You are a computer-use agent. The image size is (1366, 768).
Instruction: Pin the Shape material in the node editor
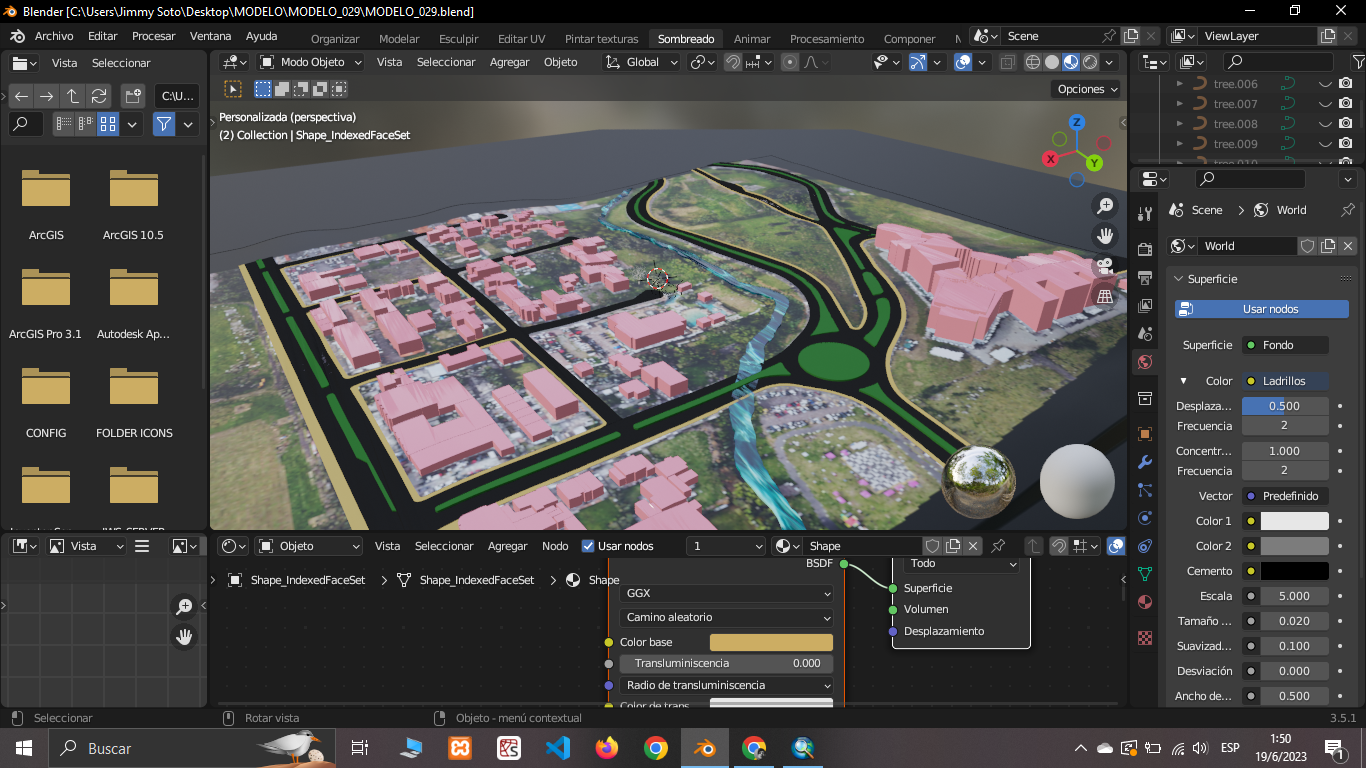pyautogui.click(x=997, y=546)
